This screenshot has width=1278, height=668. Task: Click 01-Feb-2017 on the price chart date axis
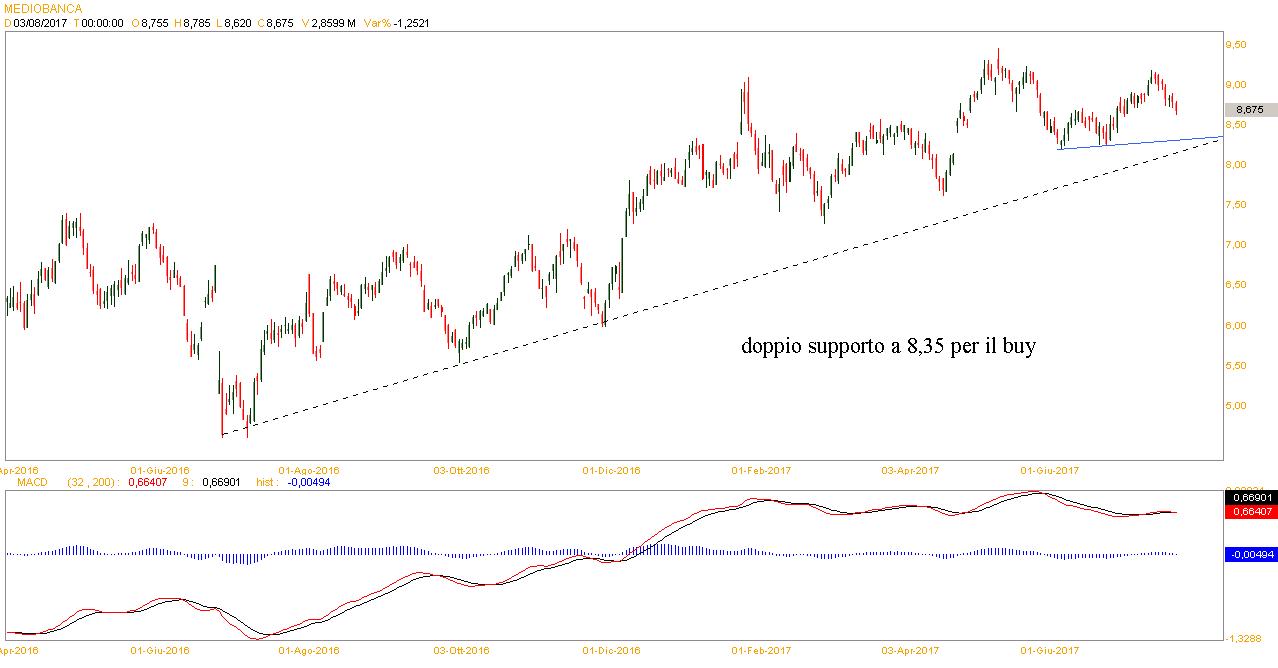(761, 469)
